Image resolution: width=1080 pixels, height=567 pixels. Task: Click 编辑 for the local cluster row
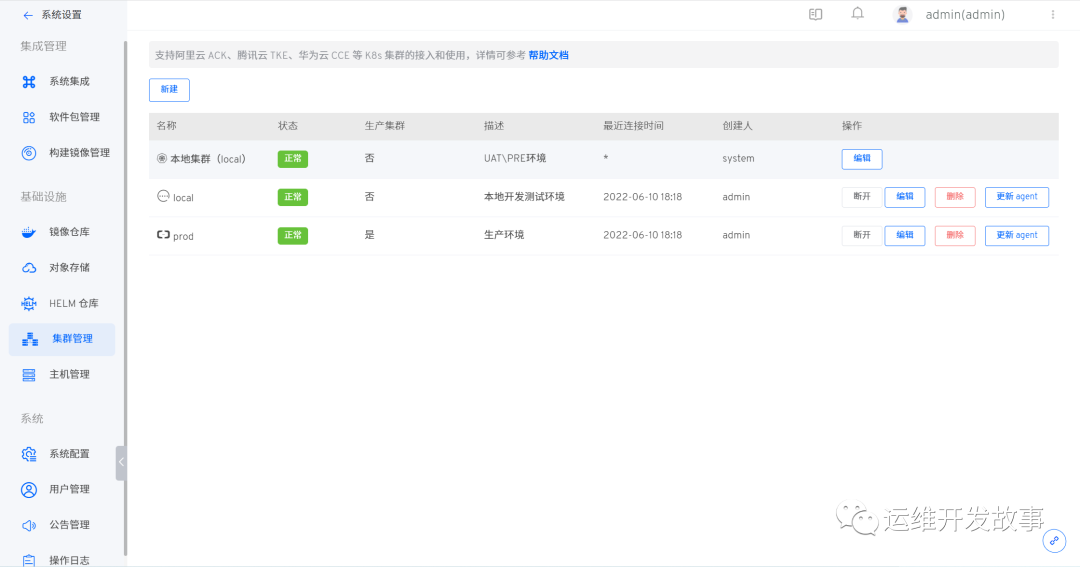point(904,197)
